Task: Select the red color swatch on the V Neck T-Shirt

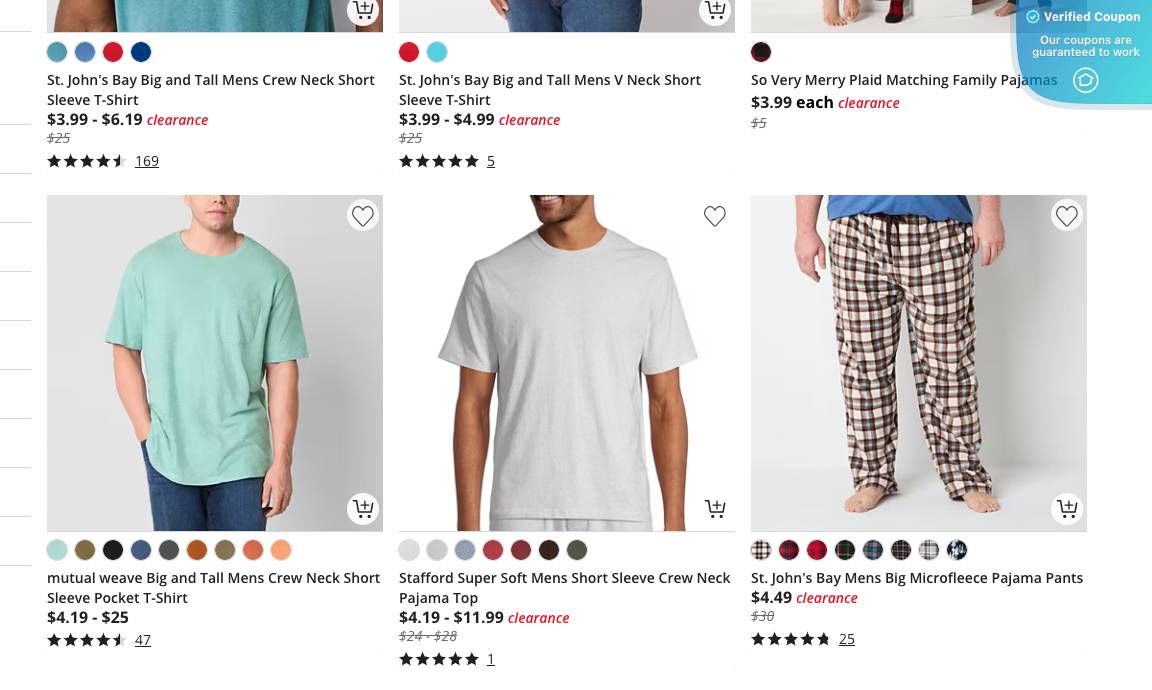Action: pyautogui.click(x=409, y=52)
